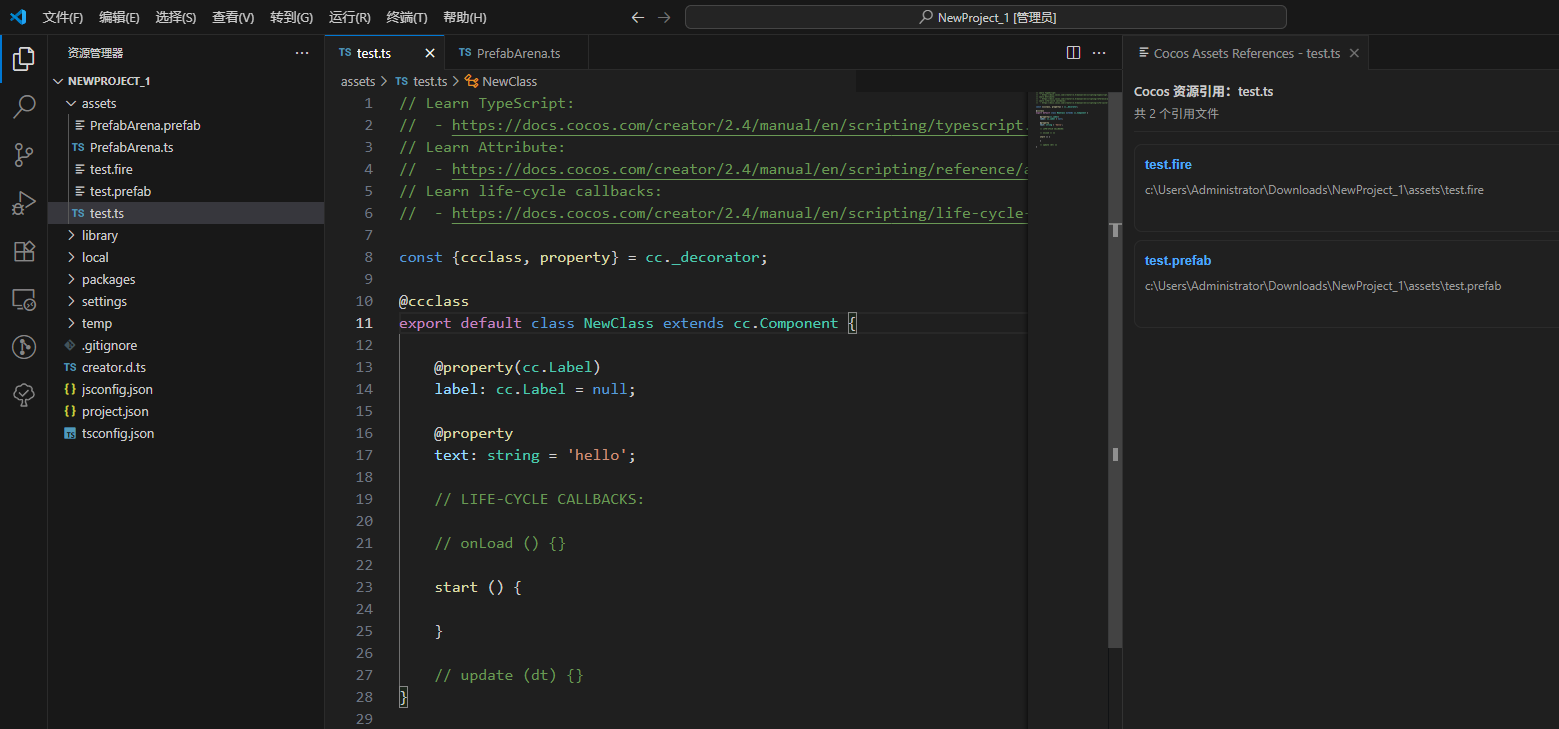The height and width of the screenshot is (729, 1559).
Task: Close the test.ts editor tab
Action: click(430, 53)
